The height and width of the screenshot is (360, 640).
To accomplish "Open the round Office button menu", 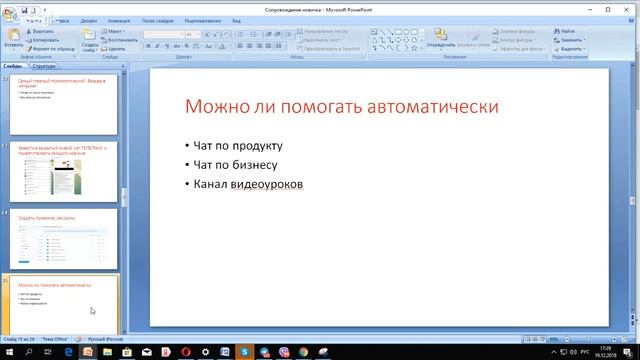I will (x=9, y=13).
